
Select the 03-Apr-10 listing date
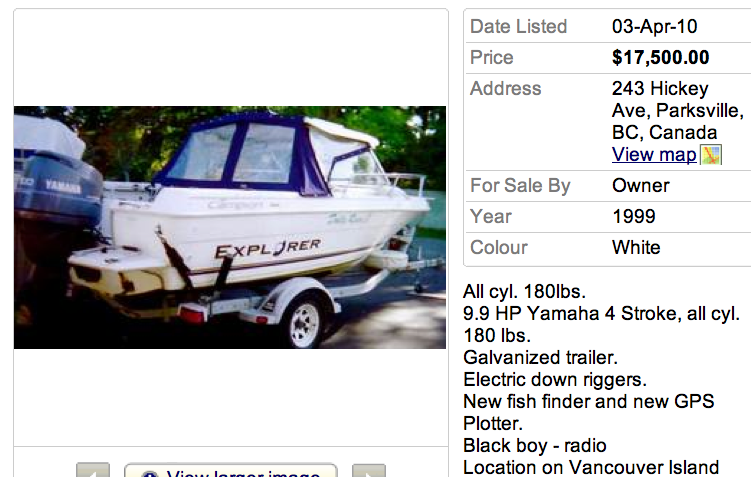(653, 27)
